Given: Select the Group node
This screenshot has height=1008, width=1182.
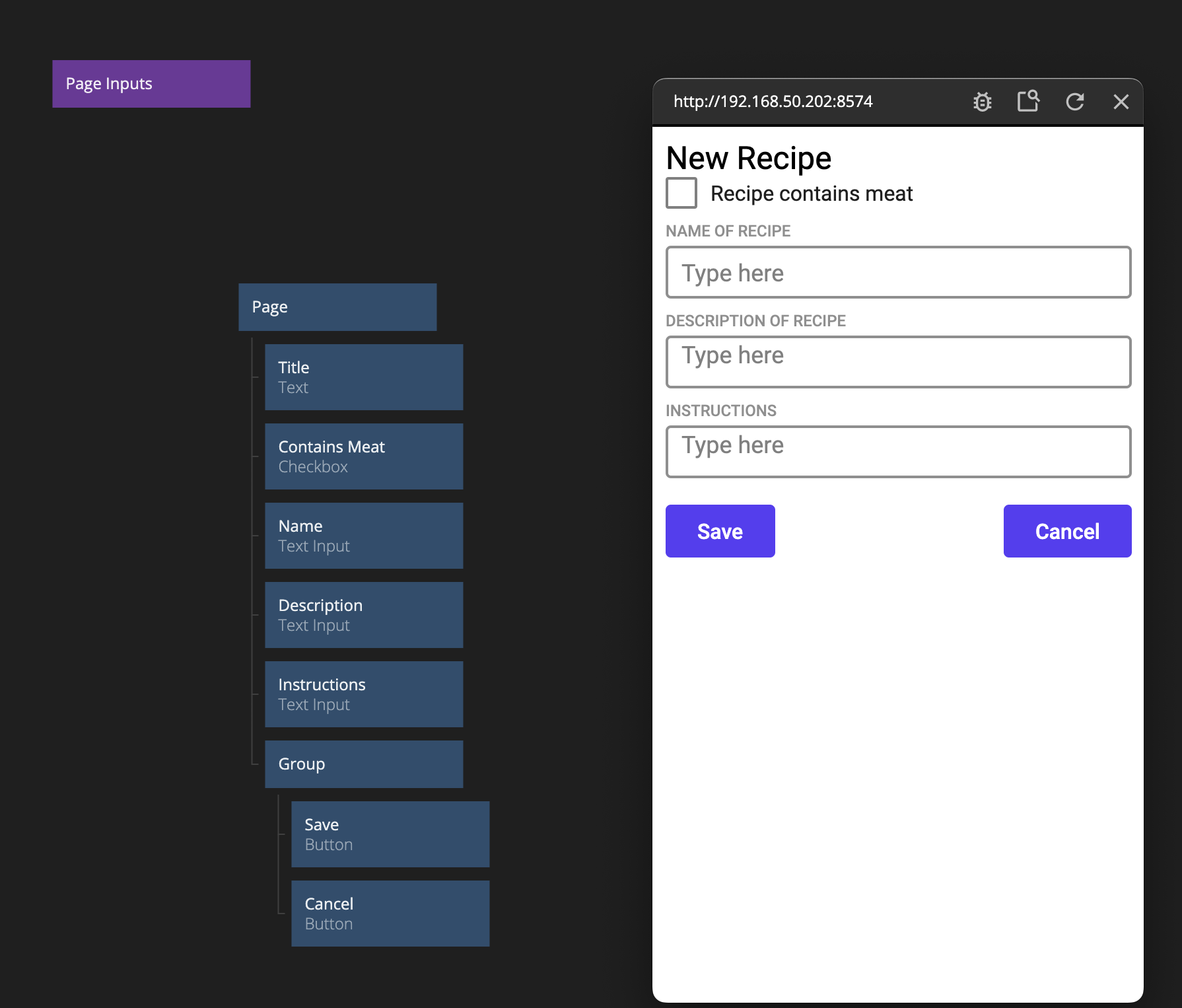Looking at the screenshot, I should [x=364, y=764].
